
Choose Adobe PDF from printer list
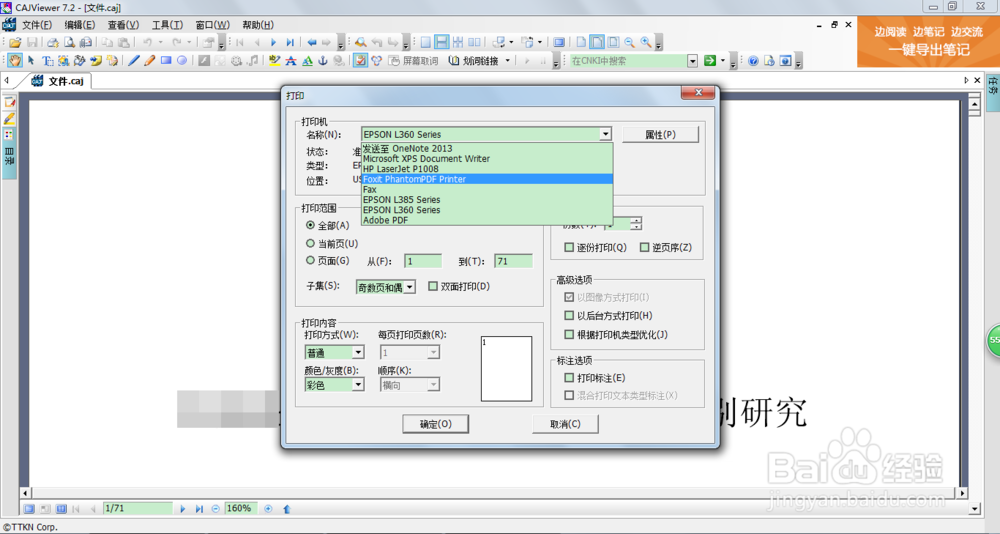click(x=487, y=220)
